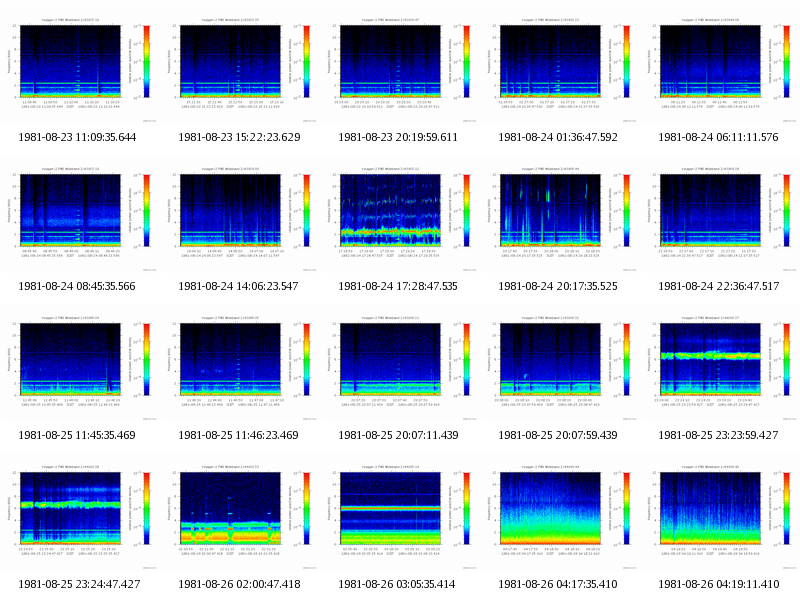Screen dimensions: 800x596
Task: Click the caption 1981-08-25 20:07:11.439
Action: 398,435
